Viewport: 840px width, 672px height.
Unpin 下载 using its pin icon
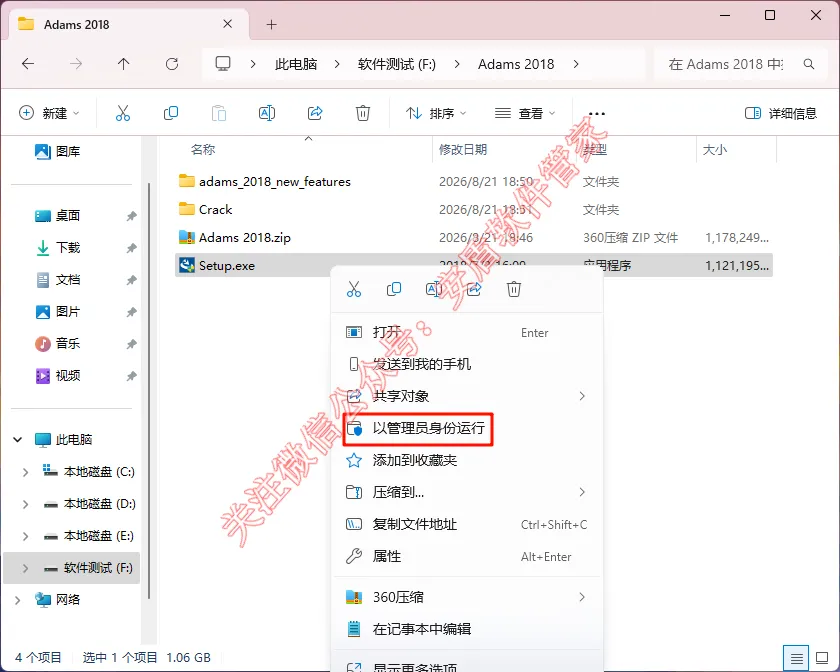click(x=131, y=248)
